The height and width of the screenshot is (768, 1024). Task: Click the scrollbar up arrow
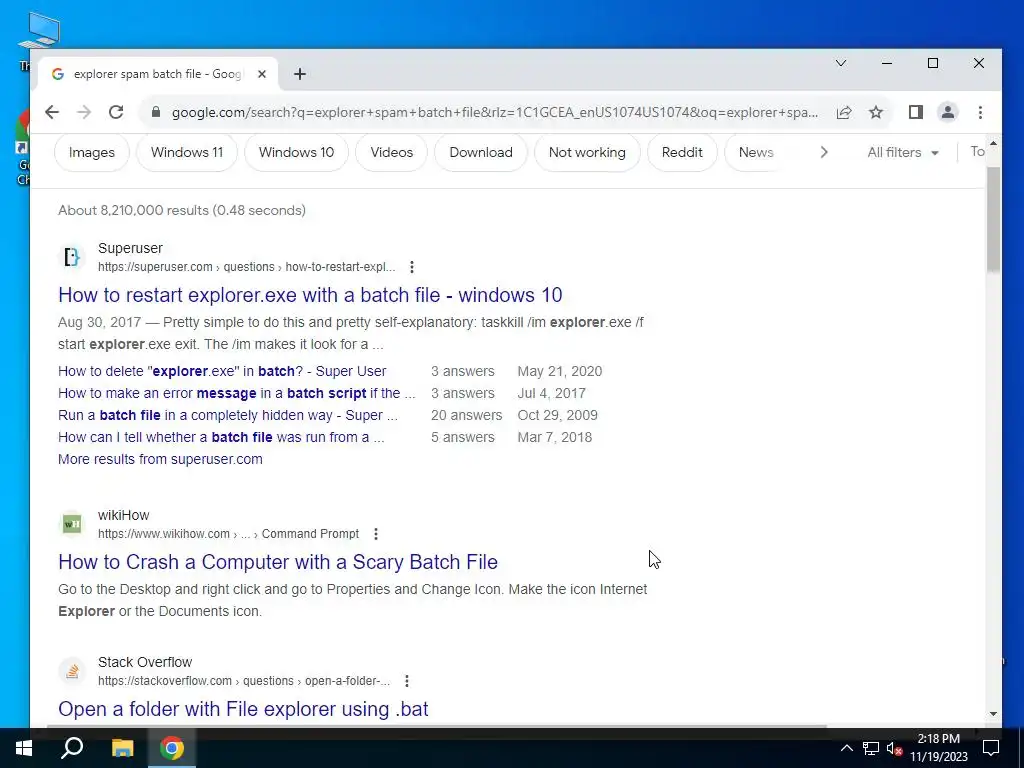993,143
